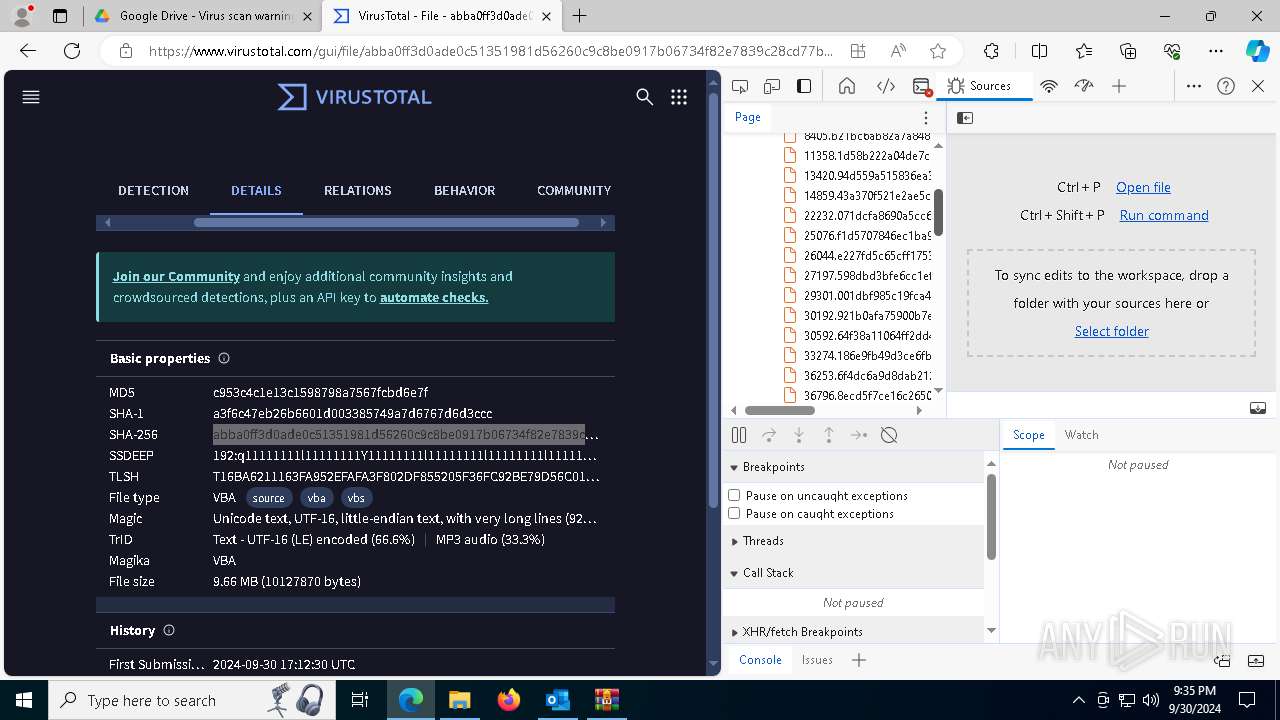
Task: Click the History info icon
Action: [169, 630]
